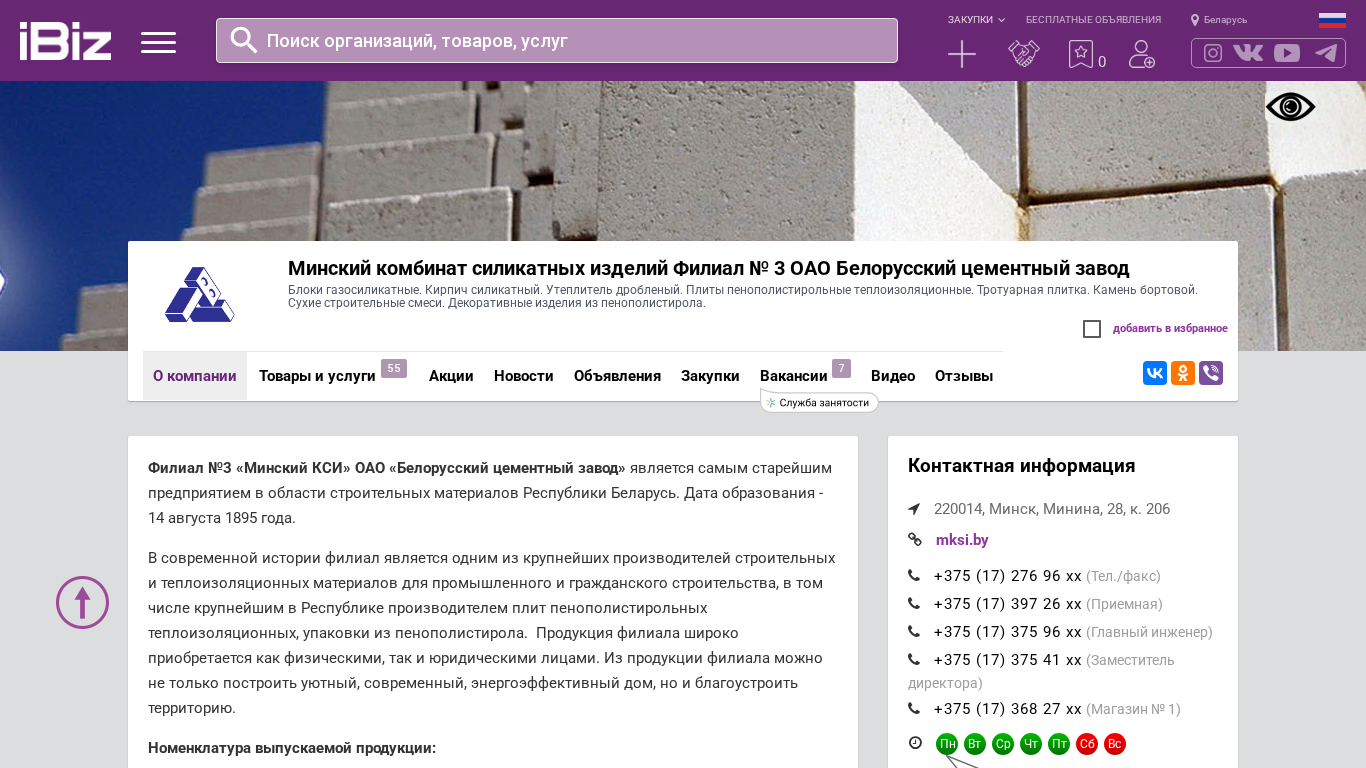1366x768 pixels.
Task: Open the Беларусь region selector
Action: (x=1219, y=20)
